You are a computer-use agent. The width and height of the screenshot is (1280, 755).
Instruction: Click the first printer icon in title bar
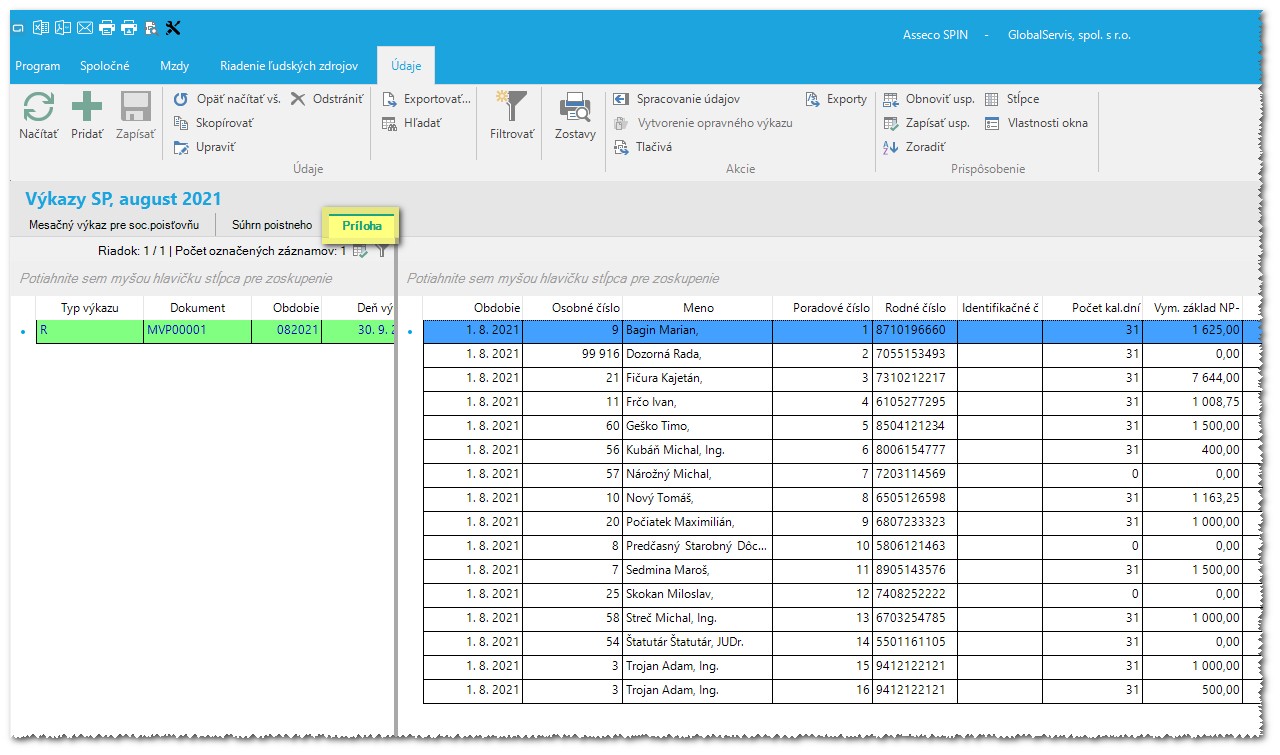[x=107, y=28]
